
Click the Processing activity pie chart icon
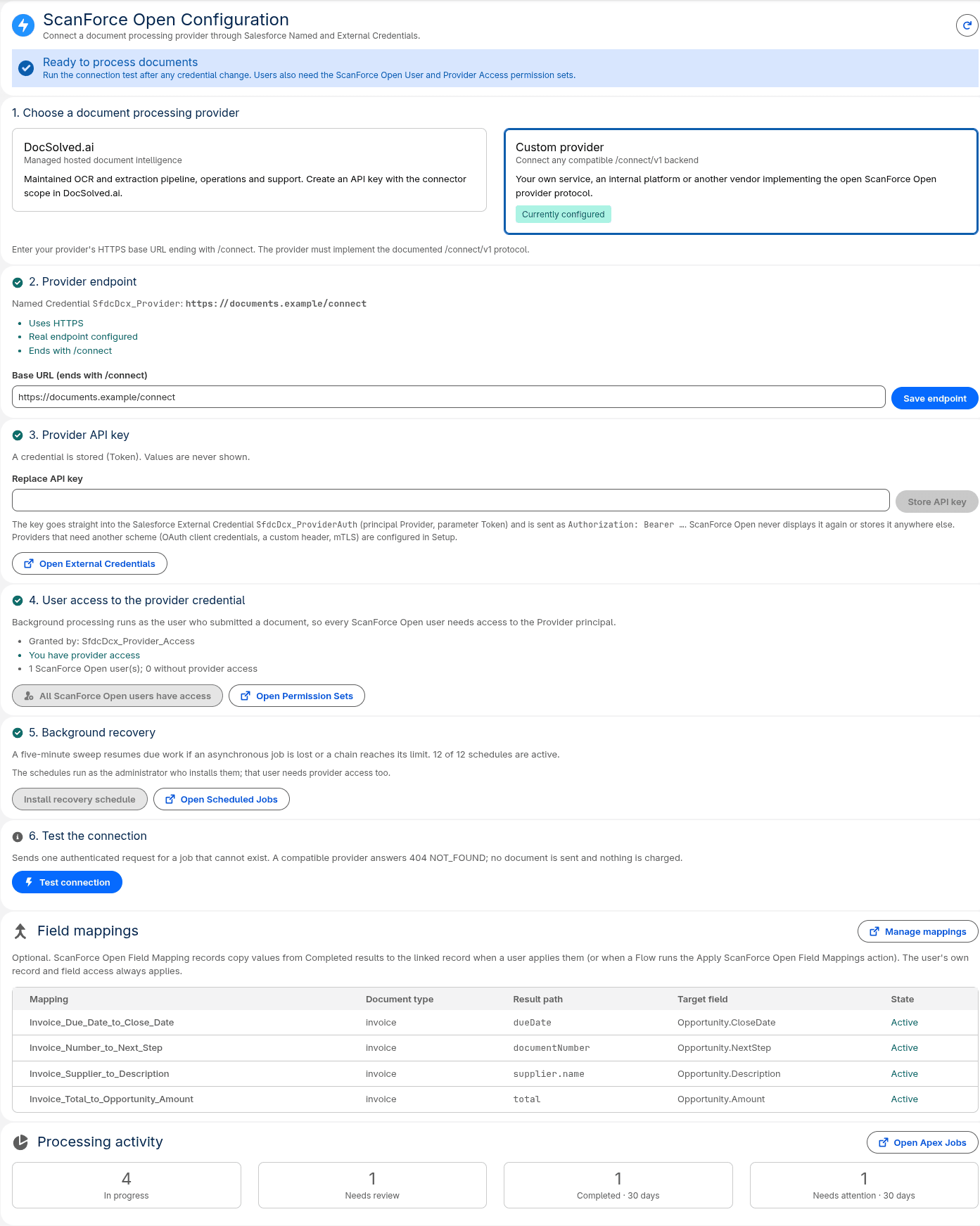(x=20, y=1142)
